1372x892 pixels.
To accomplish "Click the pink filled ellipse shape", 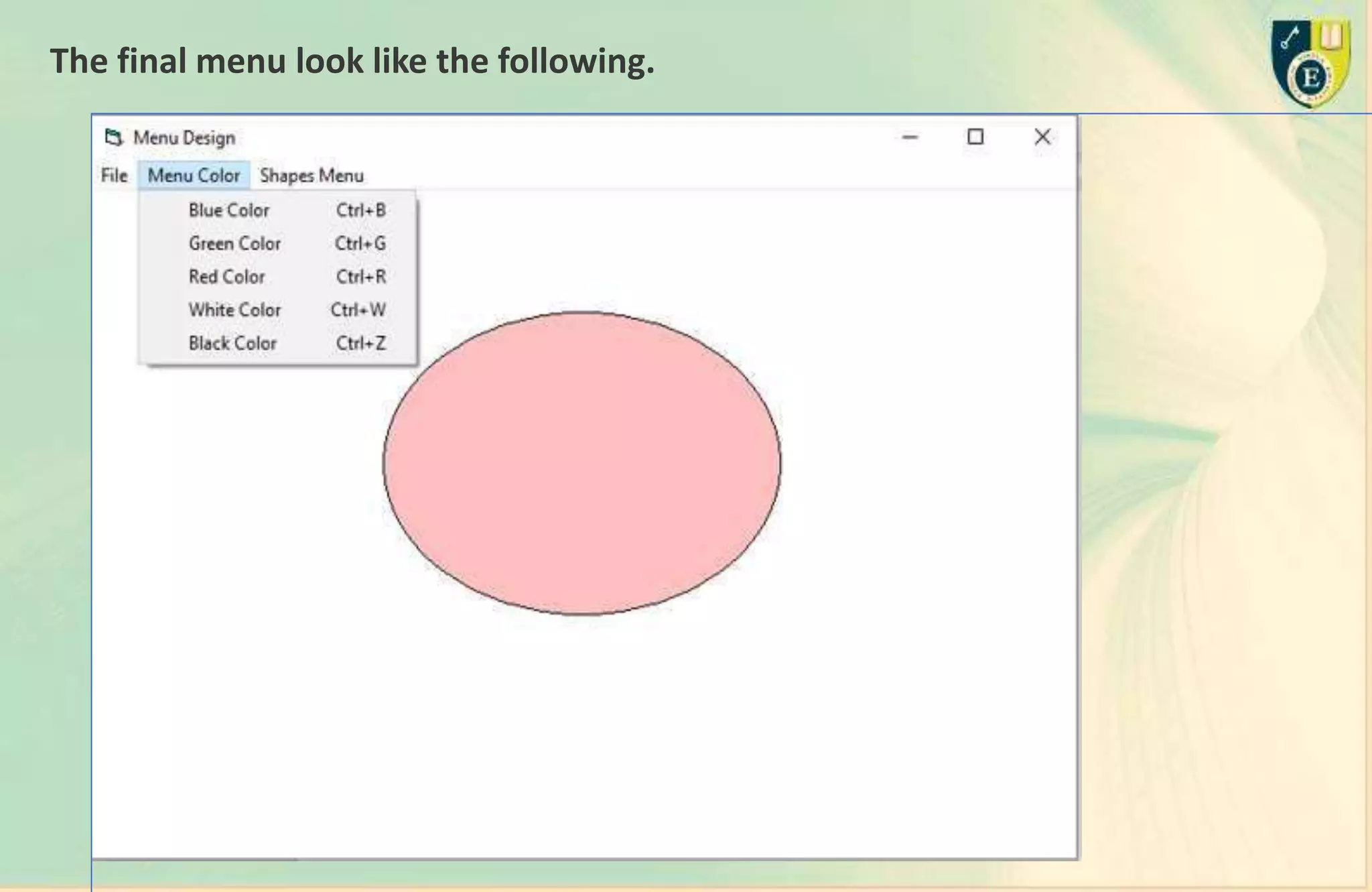I will pyautogui.click(x=581, y=462).
